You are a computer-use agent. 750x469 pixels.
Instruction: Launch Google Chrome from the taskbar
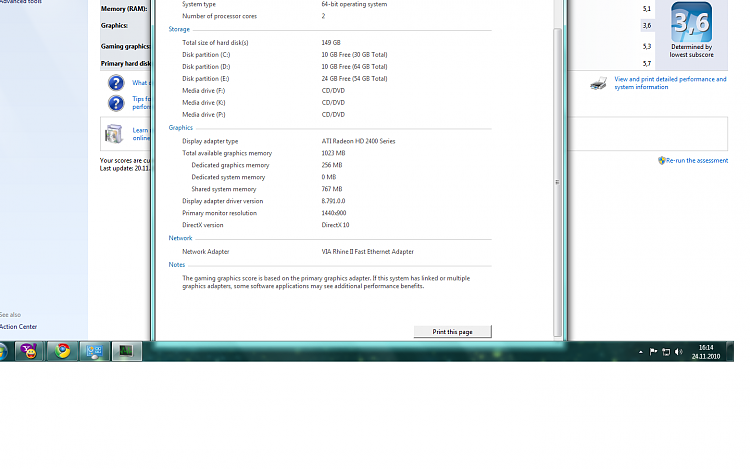point(62,351)
